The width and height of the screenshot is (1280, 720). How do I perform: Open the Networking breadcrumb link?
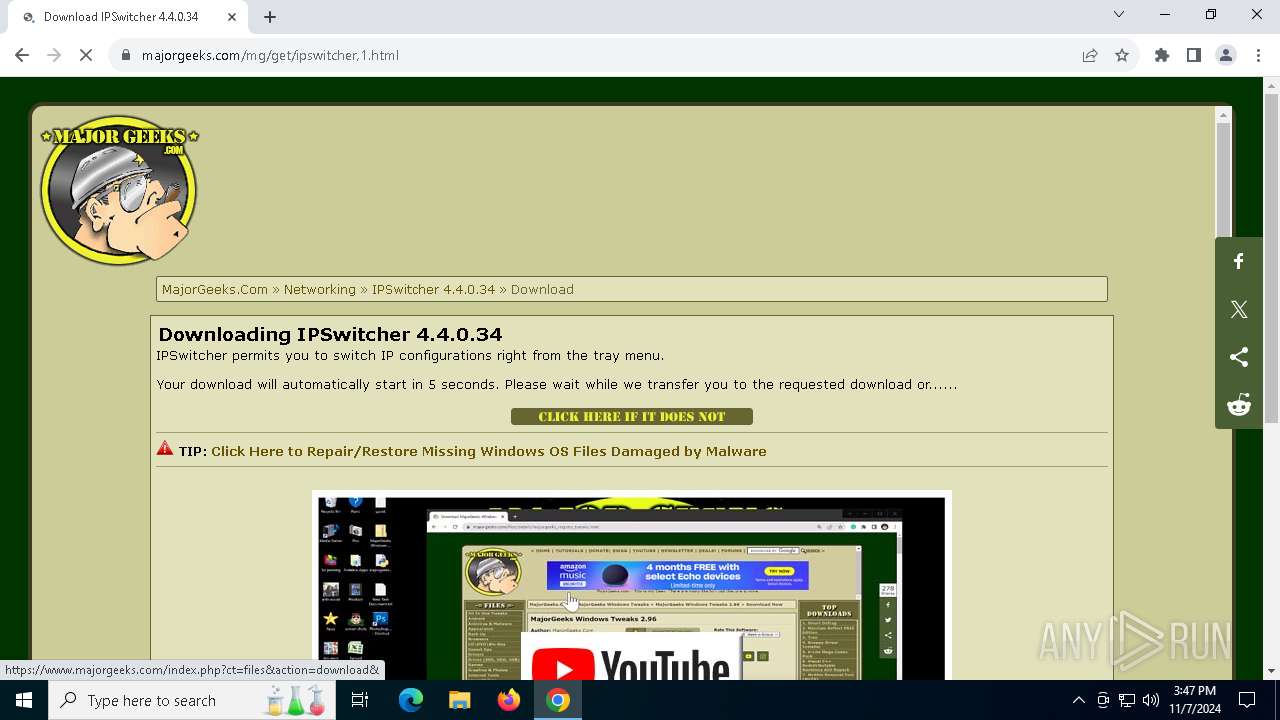[x=320, y=289]
